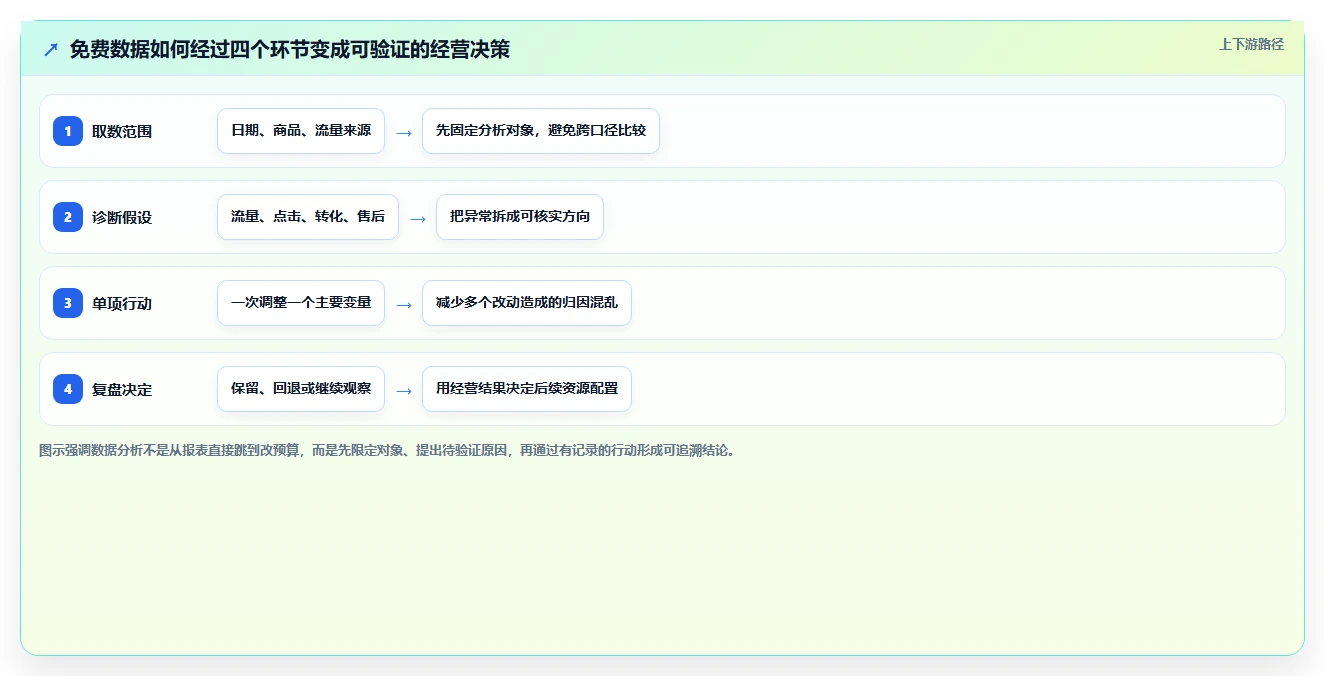
Task: Click step number 1 badge
Action: 68,131
